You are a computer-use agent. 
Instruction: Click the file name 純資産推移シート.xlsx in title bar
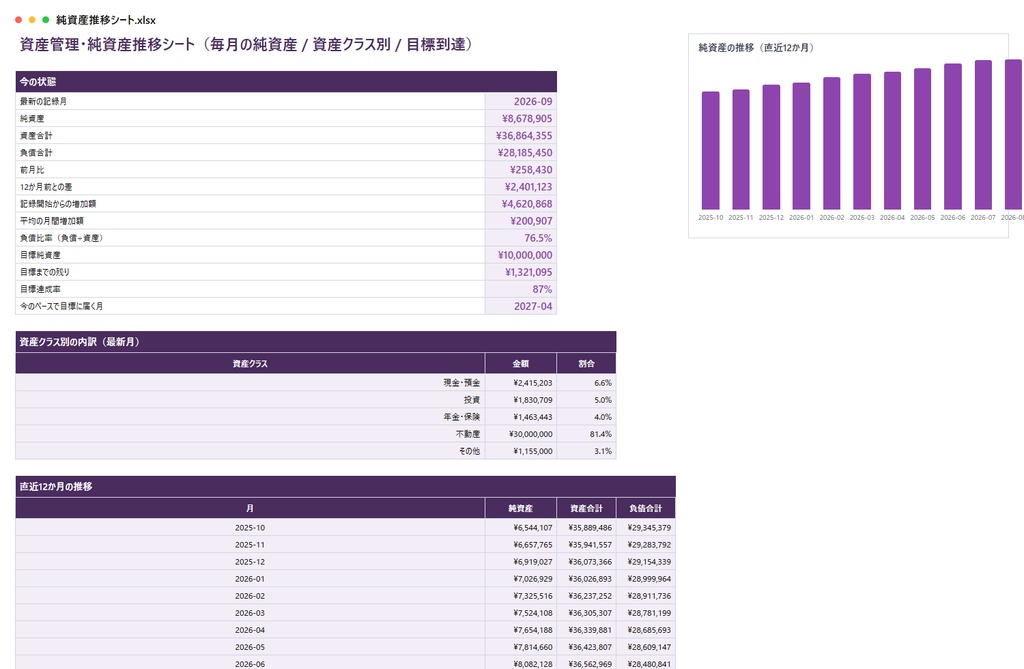tap(106, 20)
